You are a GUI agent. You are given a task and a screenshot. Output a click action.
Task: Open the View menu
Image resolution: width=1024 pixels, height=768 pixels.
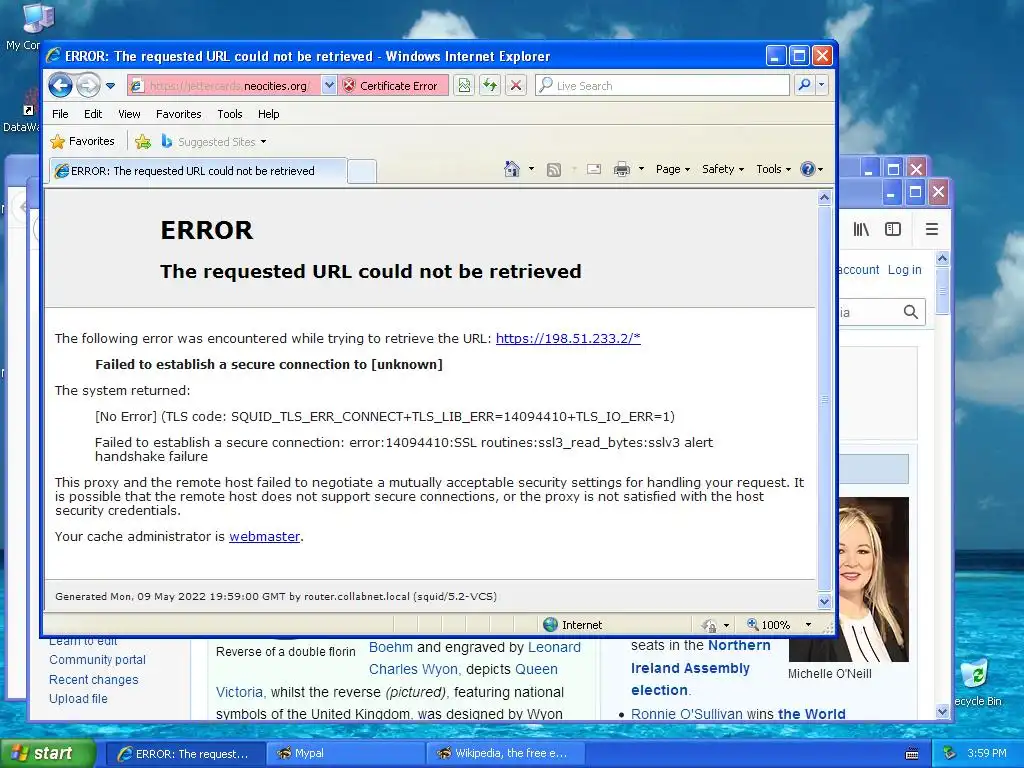coord(129,114)
